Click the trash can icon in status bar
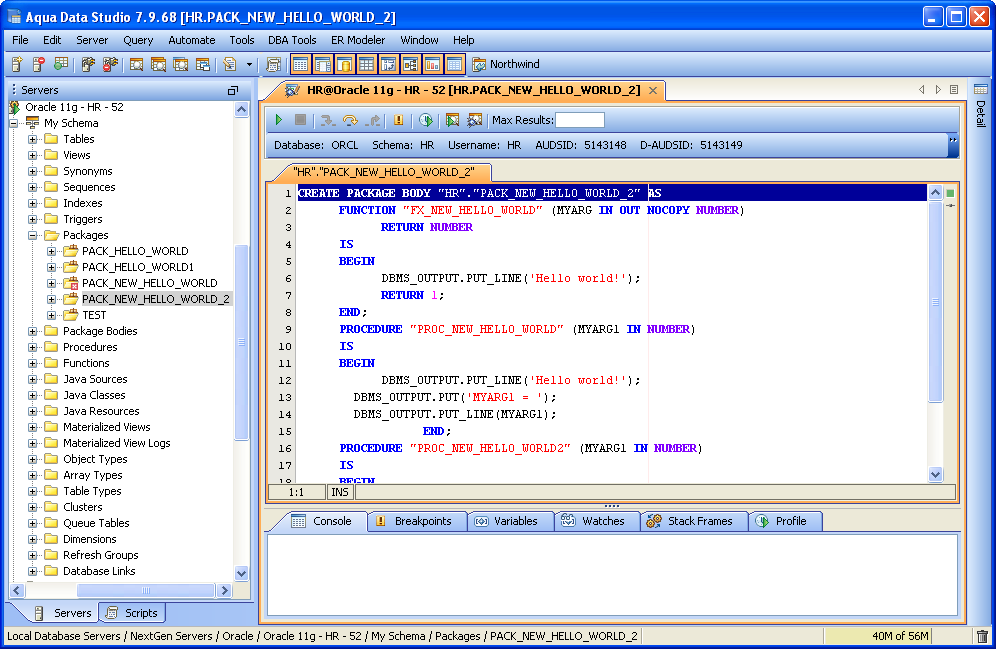The height and width of the screenshot is (649, 996). pos(982,636)
